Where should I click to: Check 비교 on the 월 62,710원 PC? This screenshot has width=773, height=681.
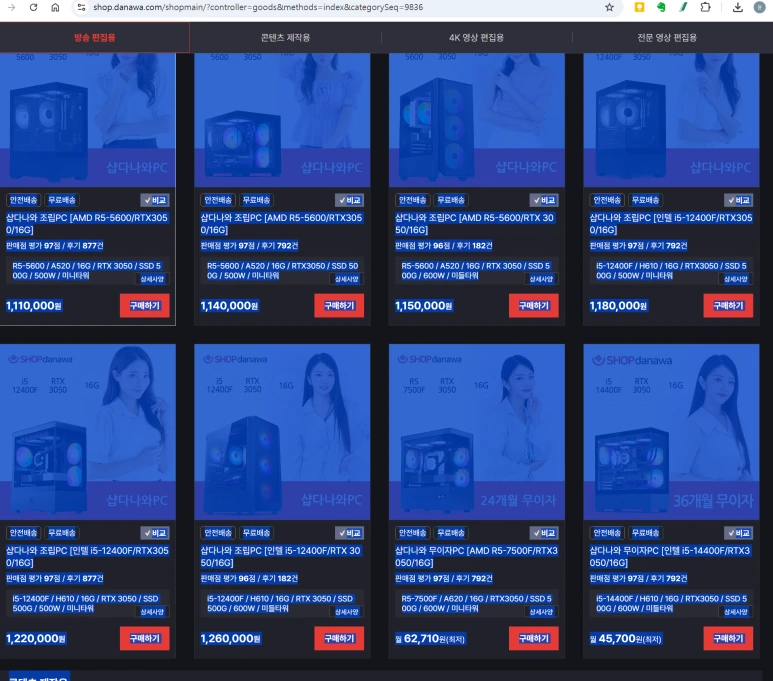pyautogui.click(x=544, y=533)
